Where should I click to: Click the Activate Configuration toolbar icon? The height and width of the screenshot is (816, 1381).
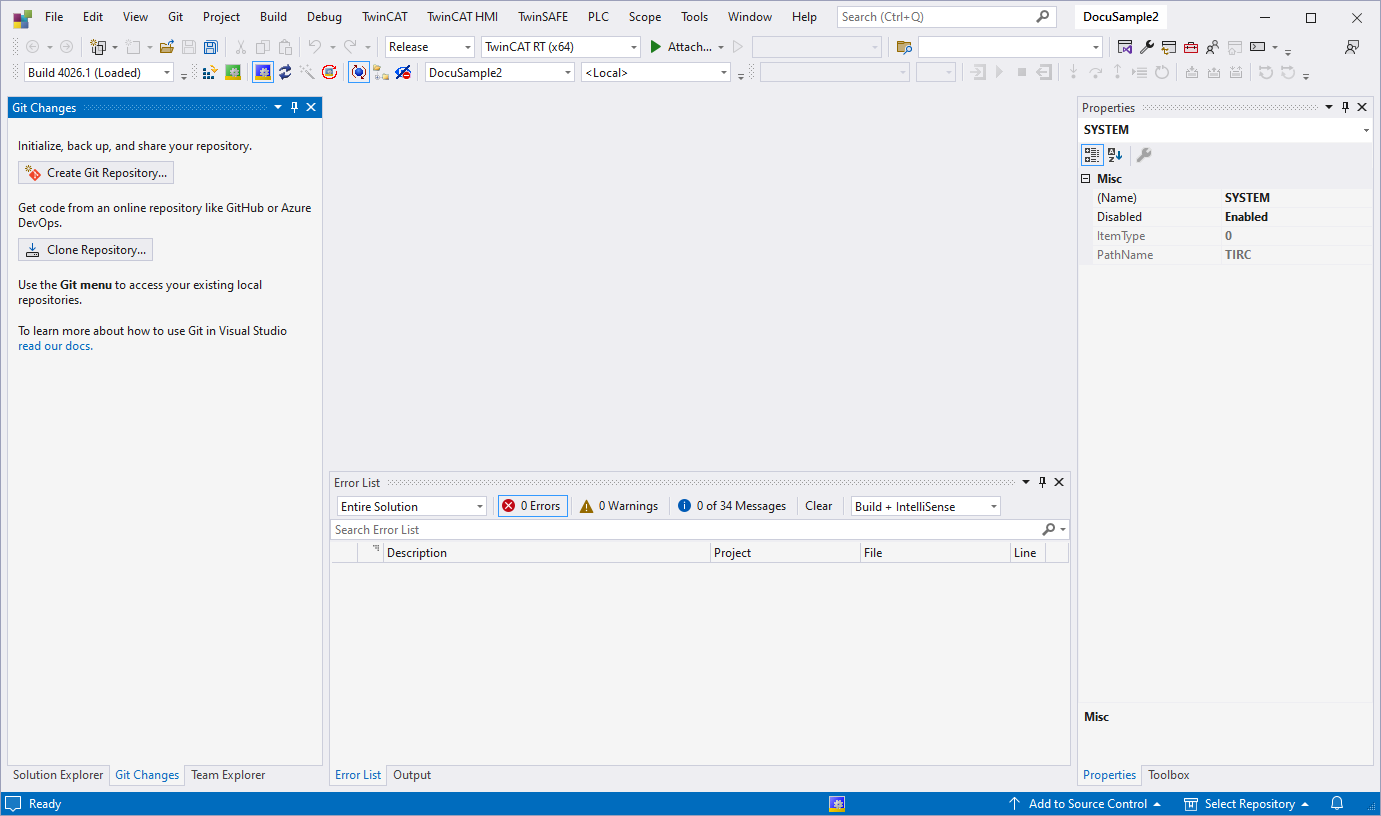[209, 72]
